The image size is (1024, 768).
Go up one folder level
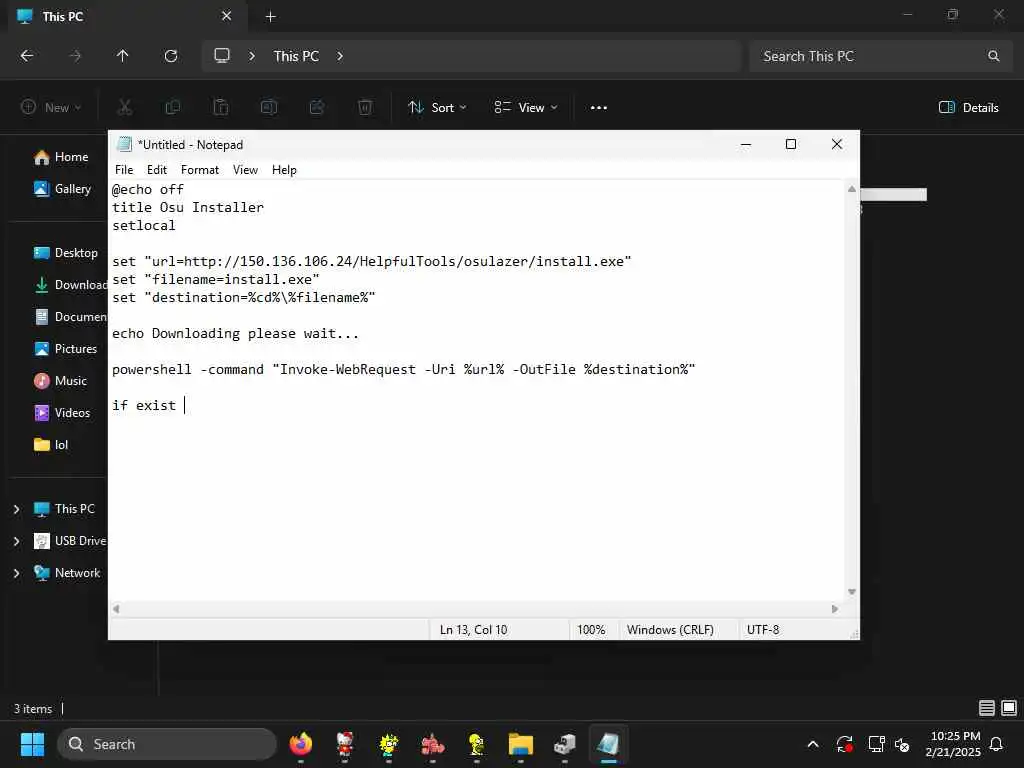click(x=123, y=56)
